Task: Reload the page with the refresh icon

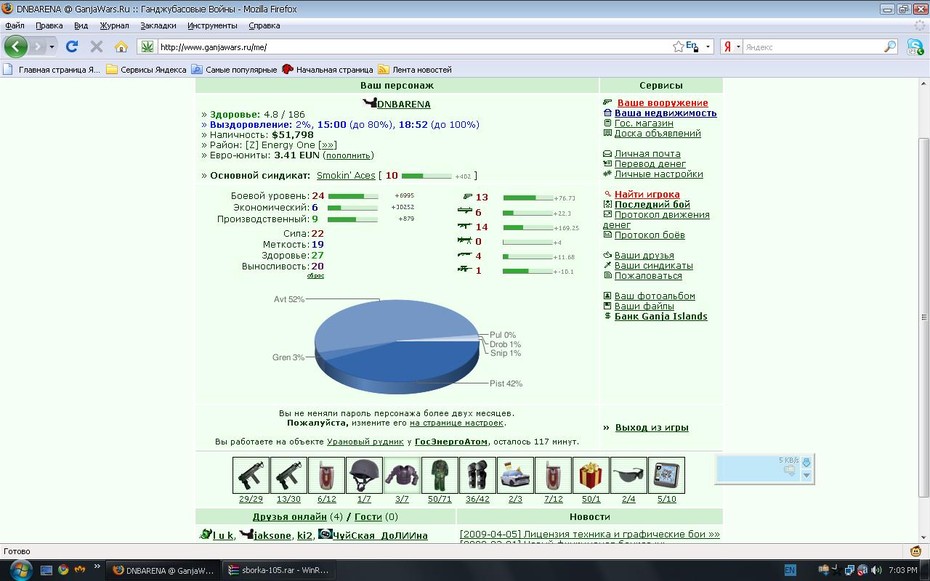Action: 72,46
